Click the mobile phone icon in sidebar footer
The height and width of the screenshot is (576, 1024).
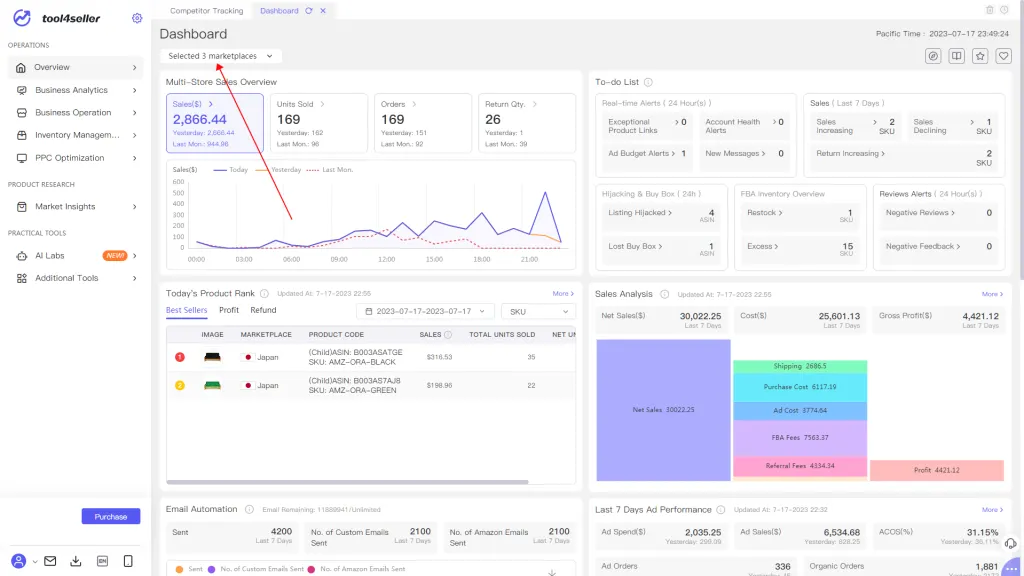[x=128, y=561]
